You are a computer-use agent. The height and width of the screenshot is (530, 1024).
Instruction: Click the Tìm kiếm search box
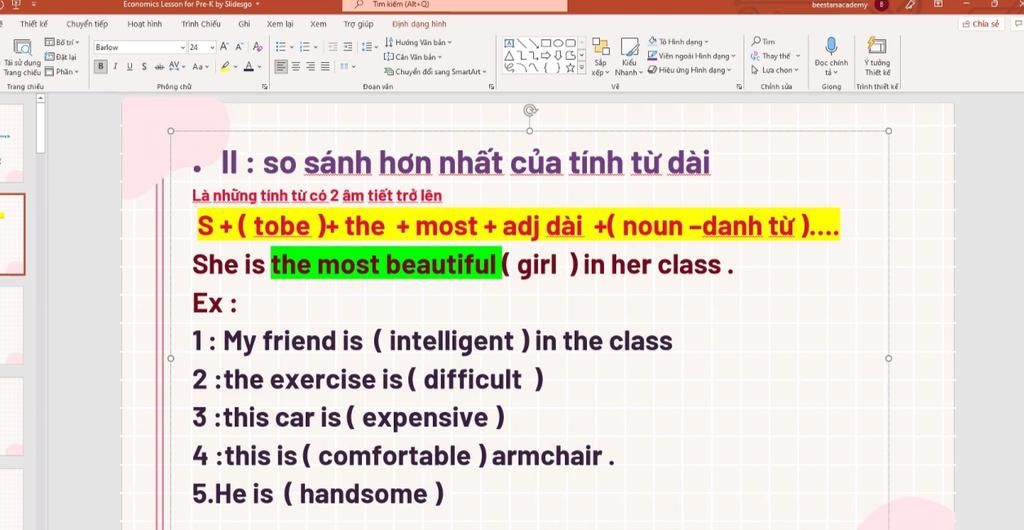455,5
